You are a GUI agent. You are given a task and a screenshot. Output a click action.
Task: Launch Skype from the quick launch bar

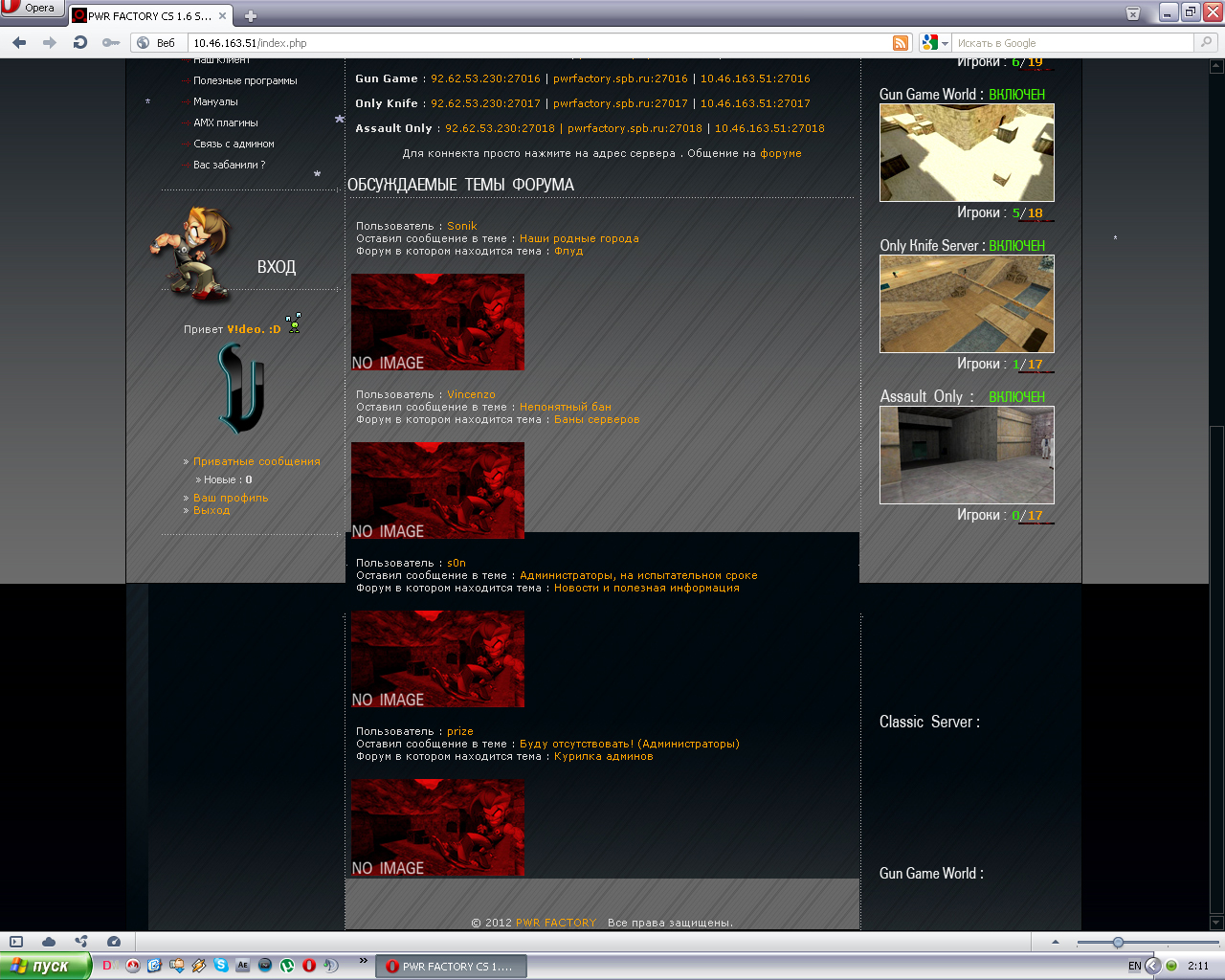[221, 966]
